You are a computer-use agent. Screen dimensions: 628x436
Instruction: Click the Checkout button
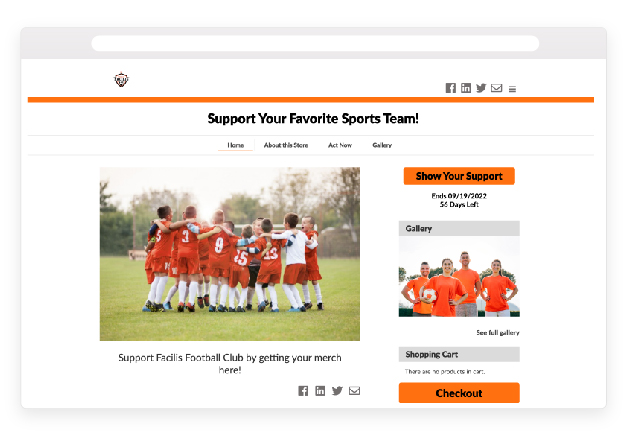pyautogui.click(x=459, y=393)
